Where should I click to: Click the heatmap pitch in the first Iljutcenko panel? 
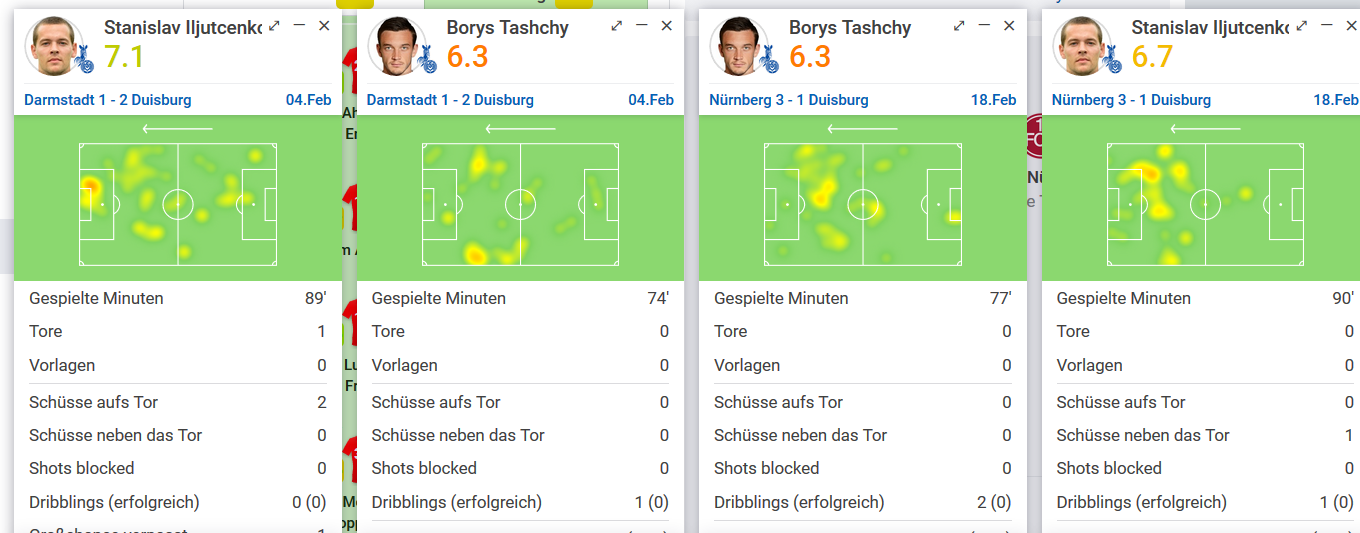(x=178, y=205)
